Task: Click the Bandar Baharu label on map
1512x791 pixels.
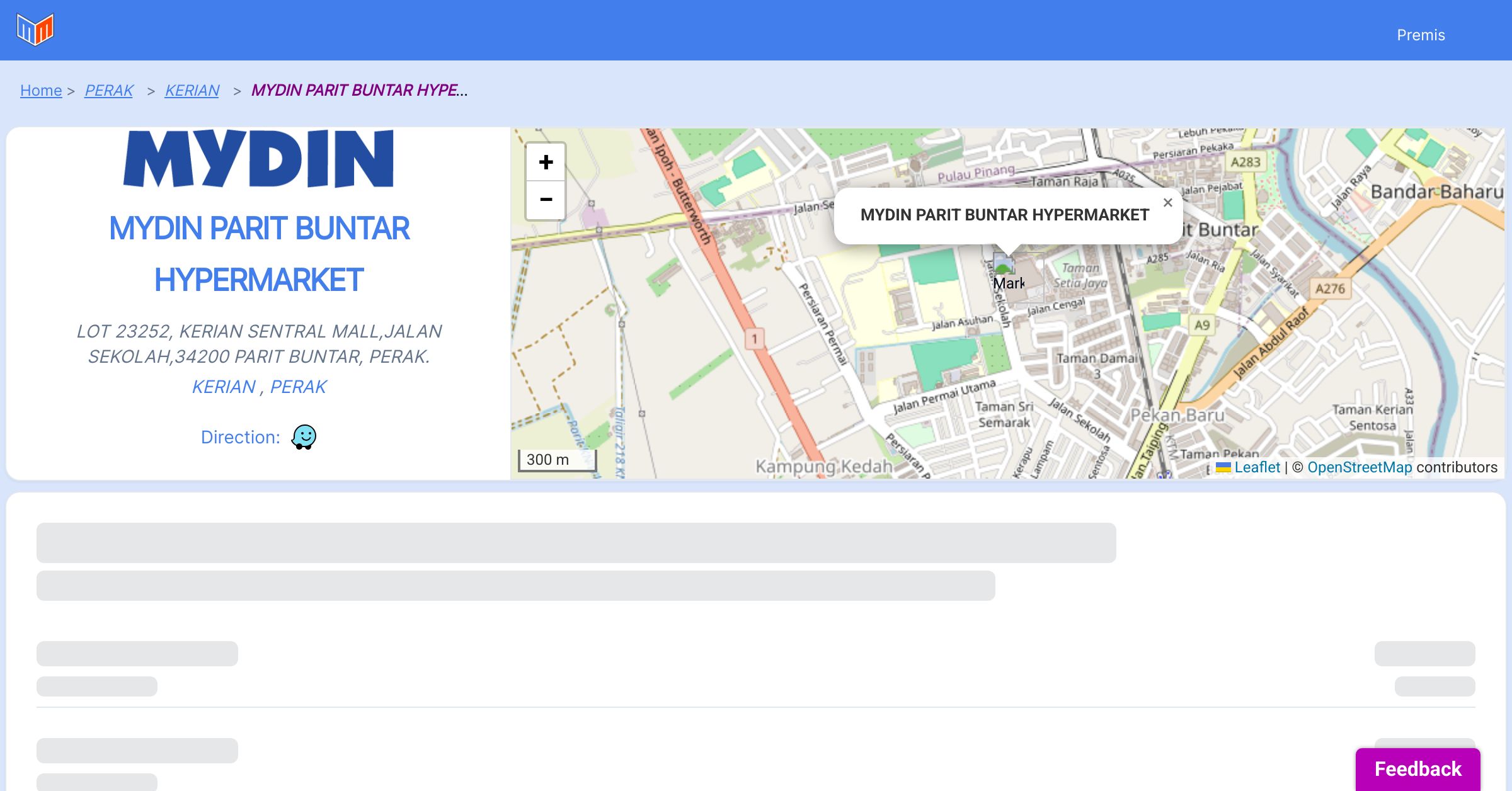Action: [1436, 191]
